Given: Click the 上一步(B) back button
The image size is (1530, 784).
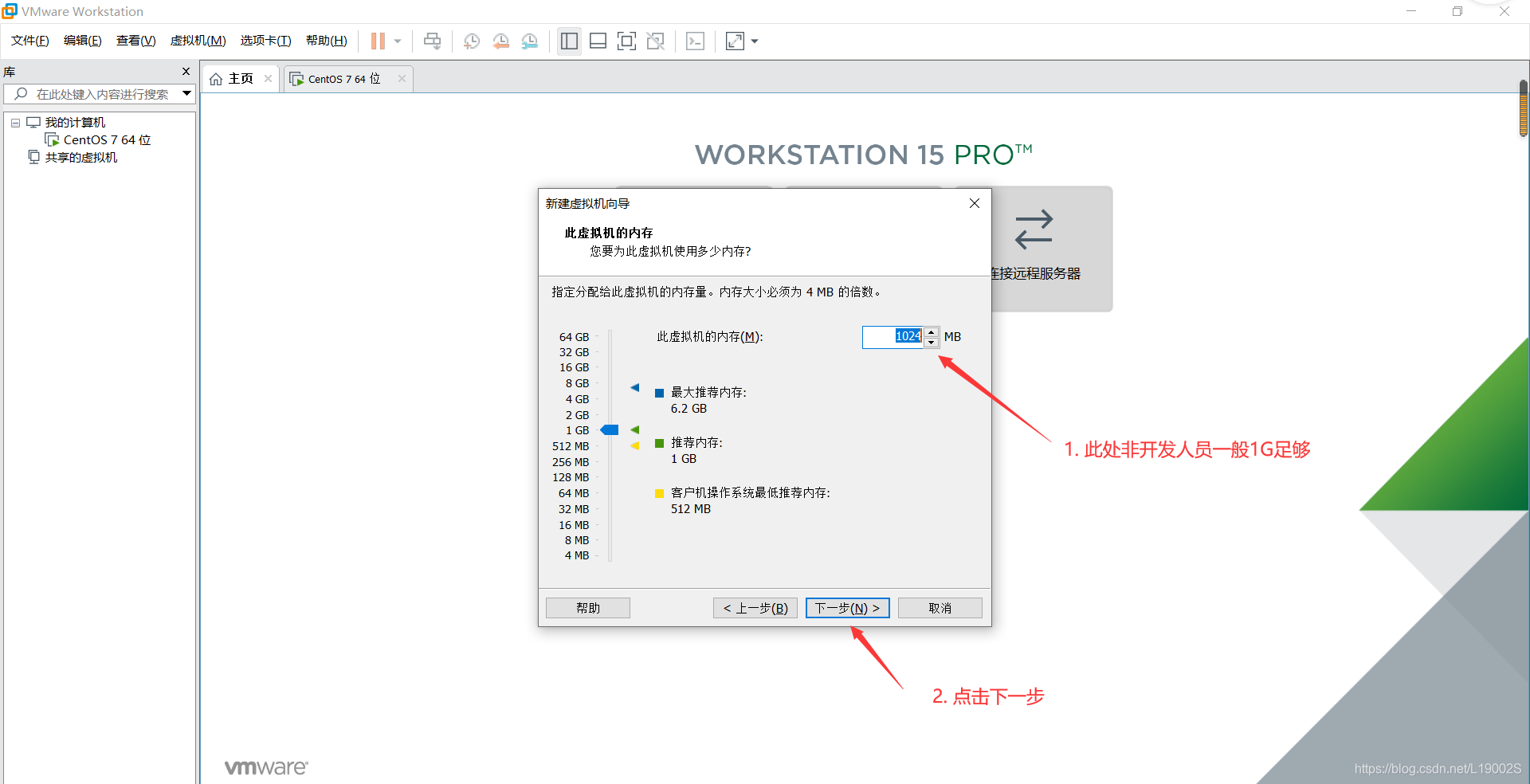Looking at the screenshot, I should click(x=755, y=608).
